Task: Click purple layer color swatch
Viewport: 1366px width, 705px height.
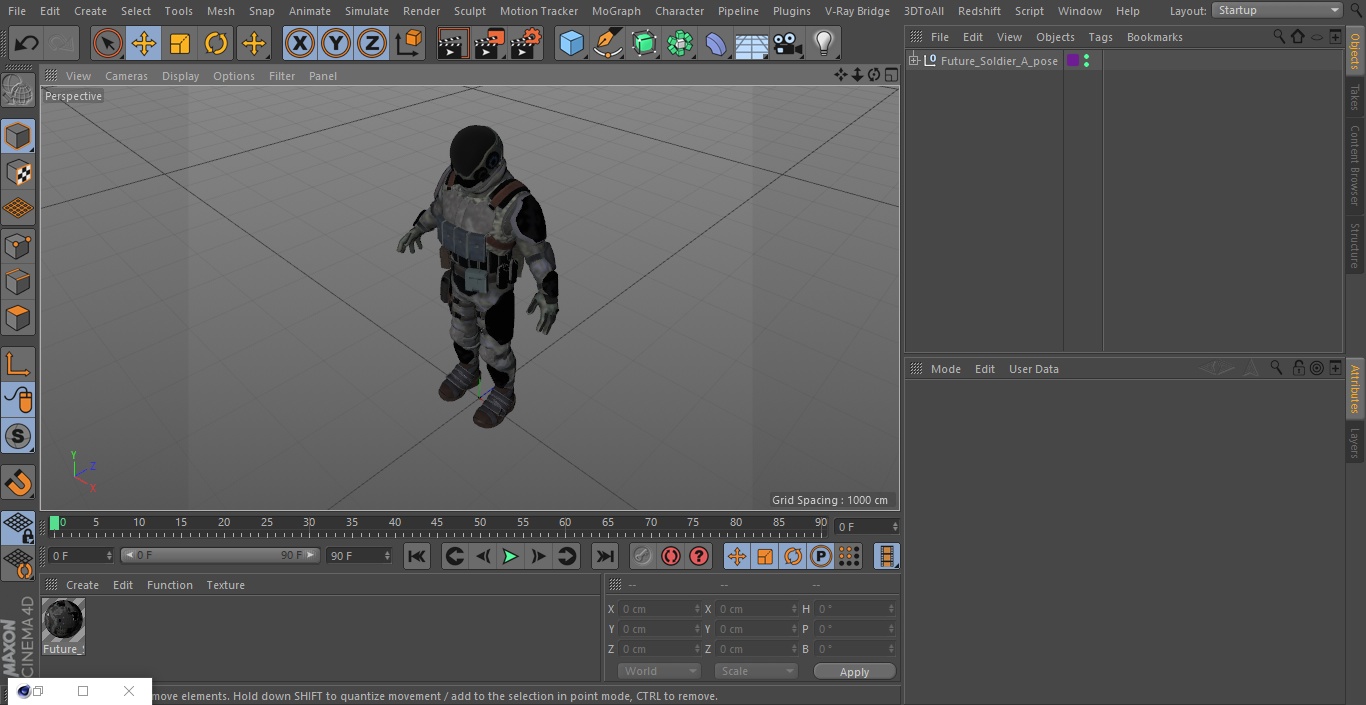Action: pos(1072,61)
